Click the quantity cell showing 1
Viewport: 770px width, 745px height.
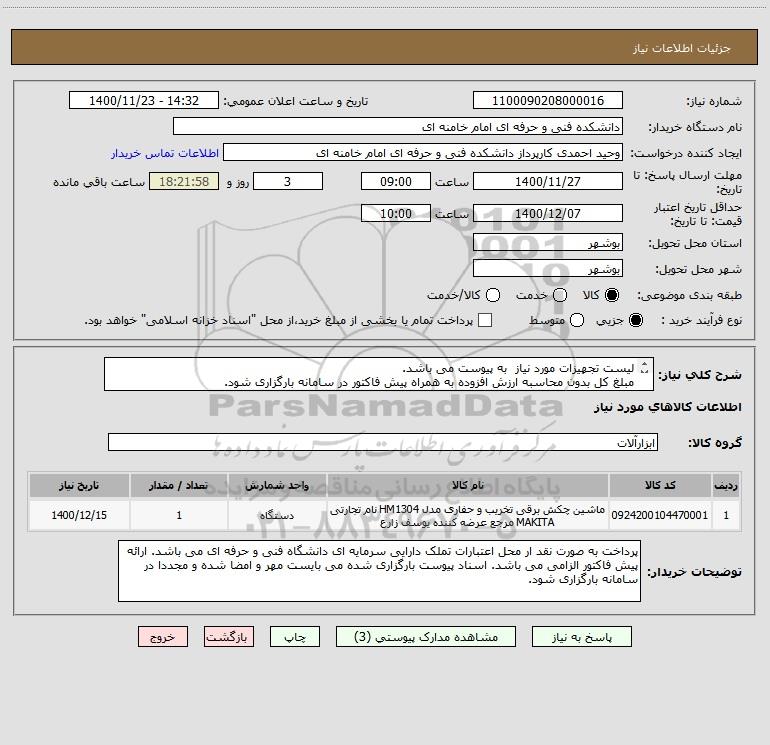point(179,515)
